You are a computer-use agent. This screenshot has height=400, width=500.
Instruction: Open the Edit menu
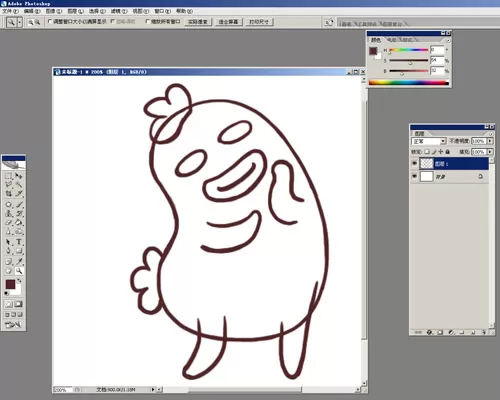coord(32,11)
